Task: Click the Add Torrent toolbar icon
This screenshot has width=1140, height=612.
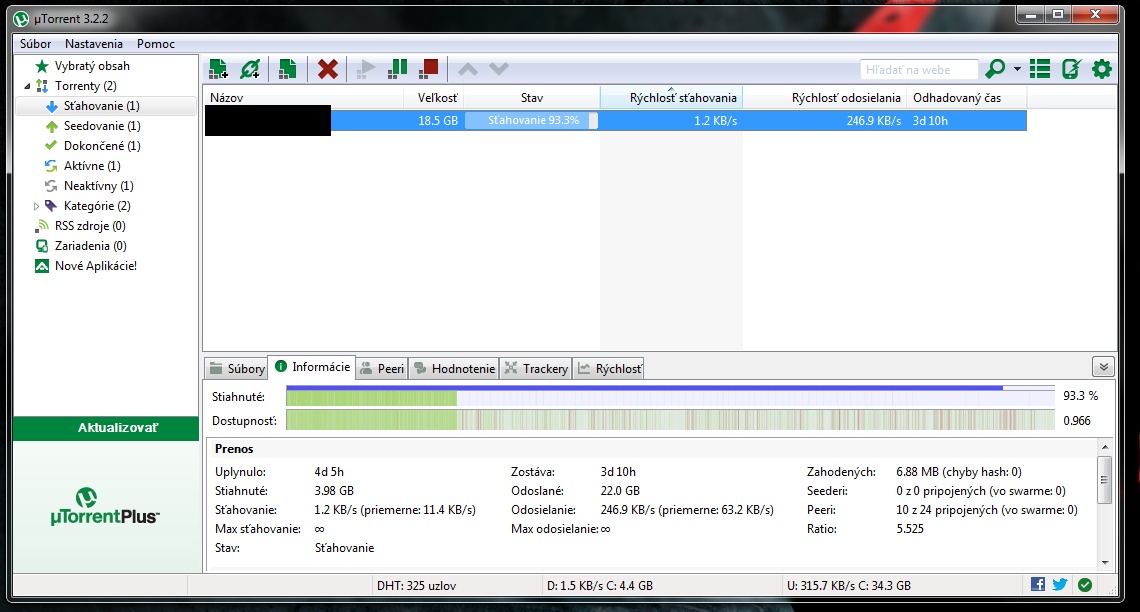Action: click(x=218, y=69)
